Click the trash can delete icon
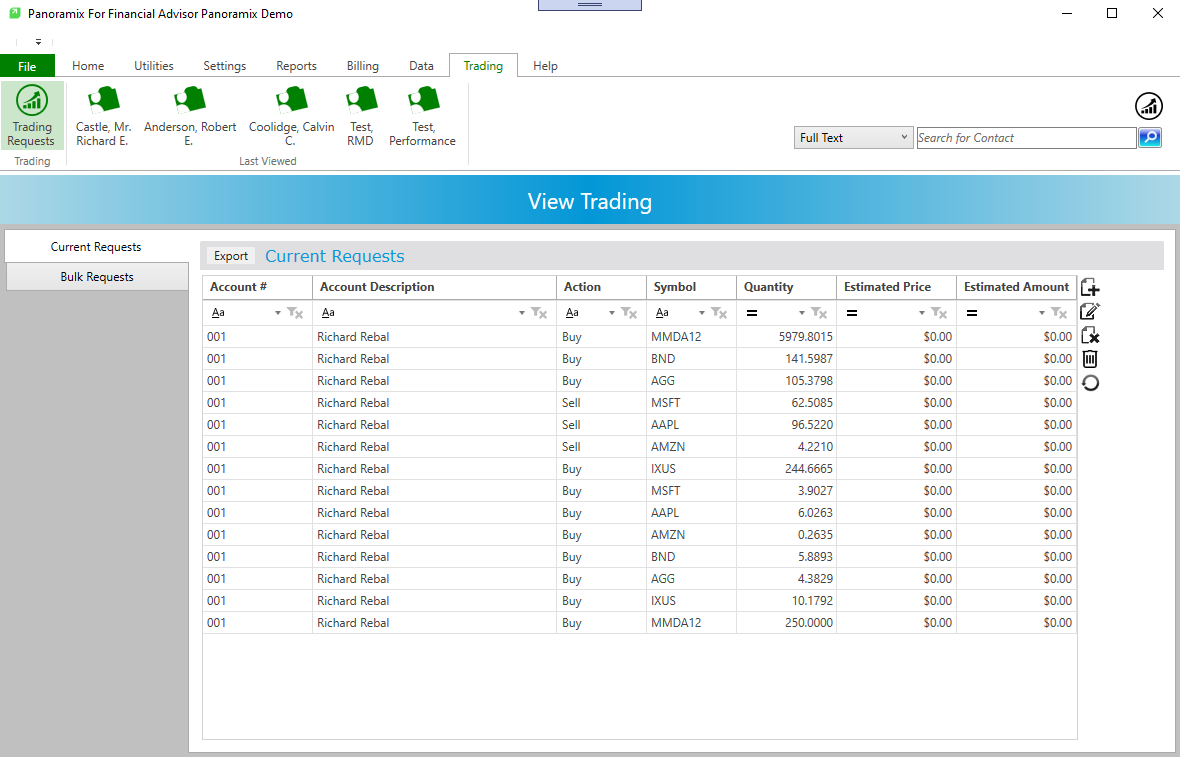 pyautogui.click(x=1090, y=359)
